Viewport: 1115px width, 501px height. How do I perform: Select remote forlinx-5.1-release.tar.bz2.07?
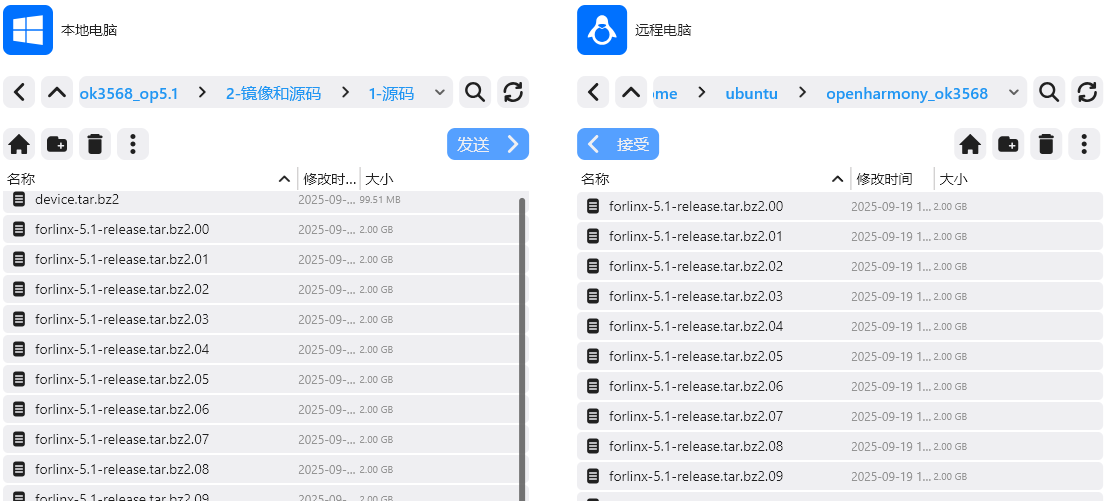click(x=840, y=416)
